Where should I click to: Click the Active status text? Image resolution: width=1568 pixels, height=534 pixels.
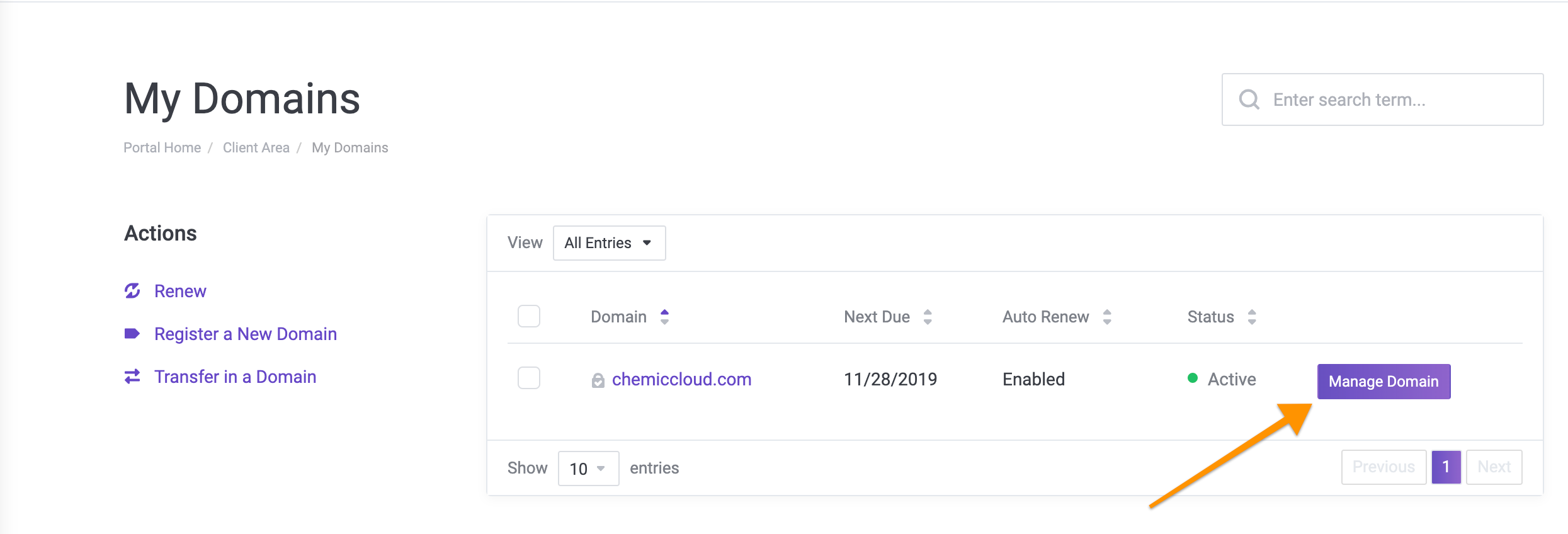(x=1232, y=379)
